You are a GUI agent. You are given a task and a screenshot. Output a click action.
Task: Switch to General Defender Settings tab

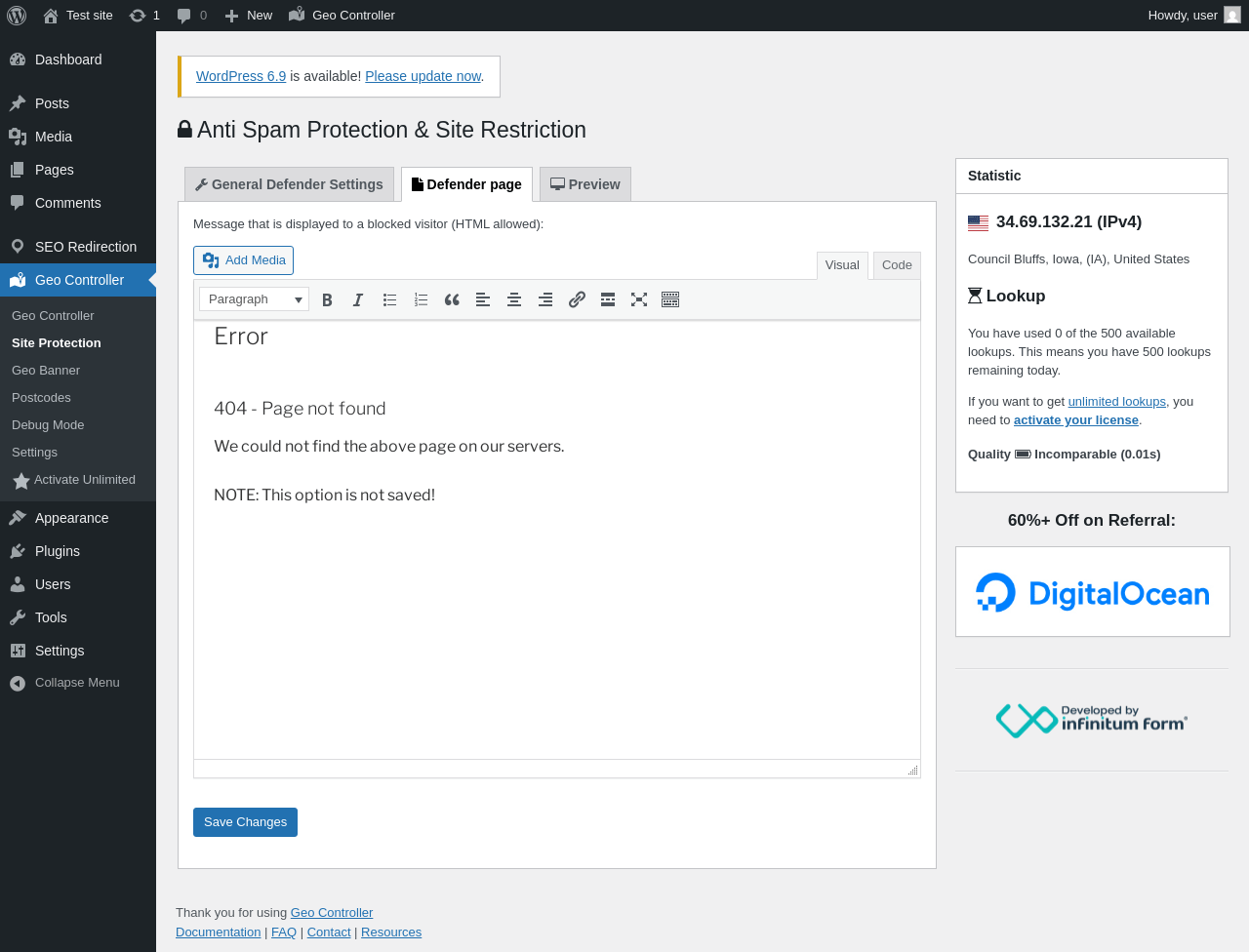[x=289, y=184]
